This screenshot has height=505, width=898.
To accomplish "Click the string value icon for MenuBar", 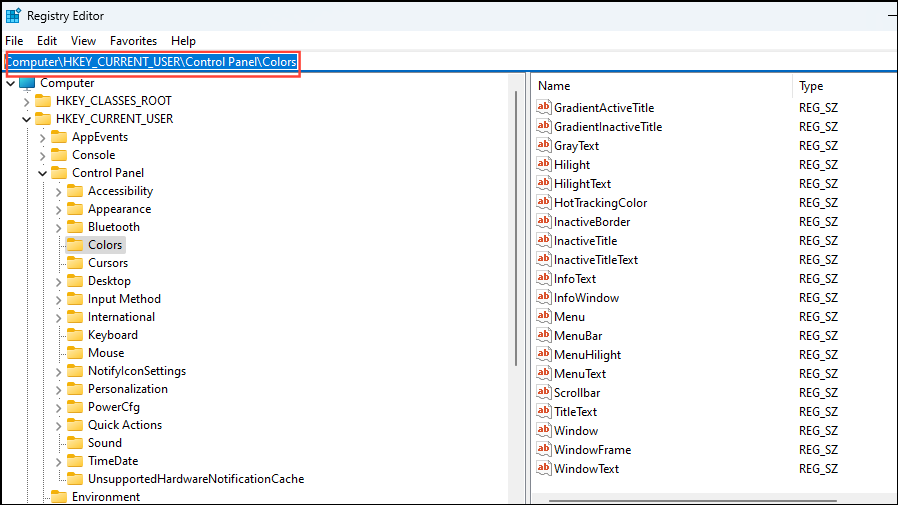I will pos(543,335).
